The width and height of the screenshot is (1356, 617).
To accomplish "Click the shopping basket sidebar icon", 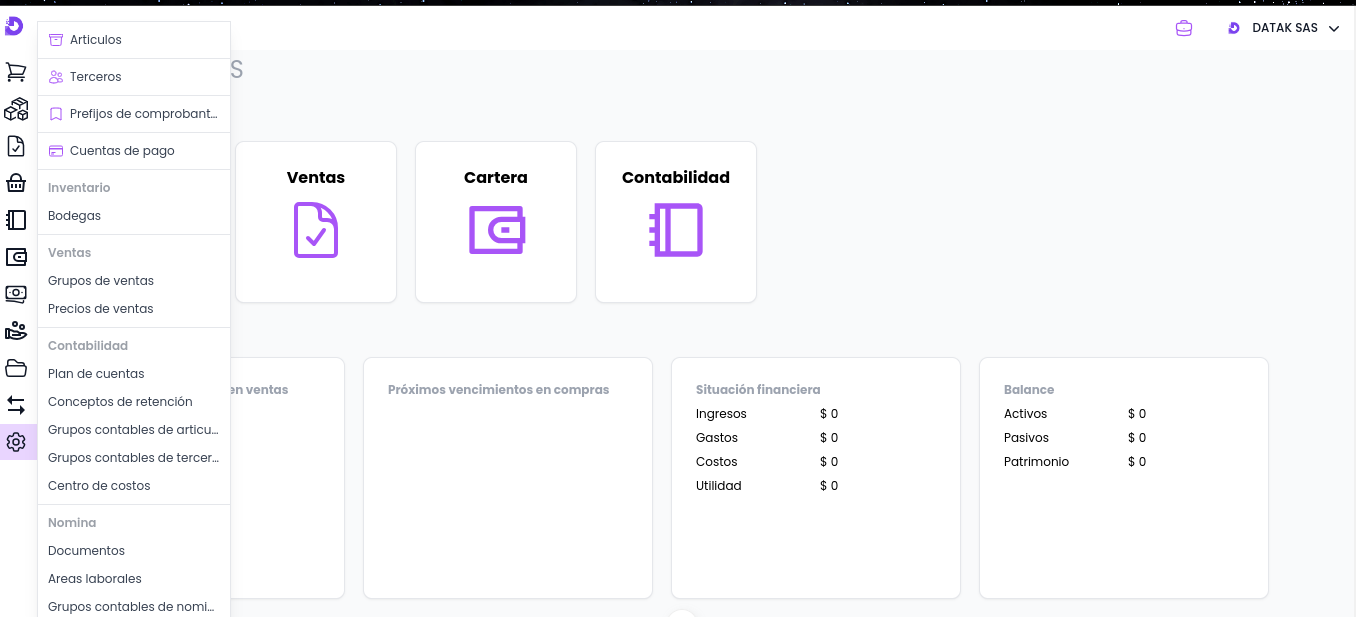I will pyautogui.click(x=16, y=183).
